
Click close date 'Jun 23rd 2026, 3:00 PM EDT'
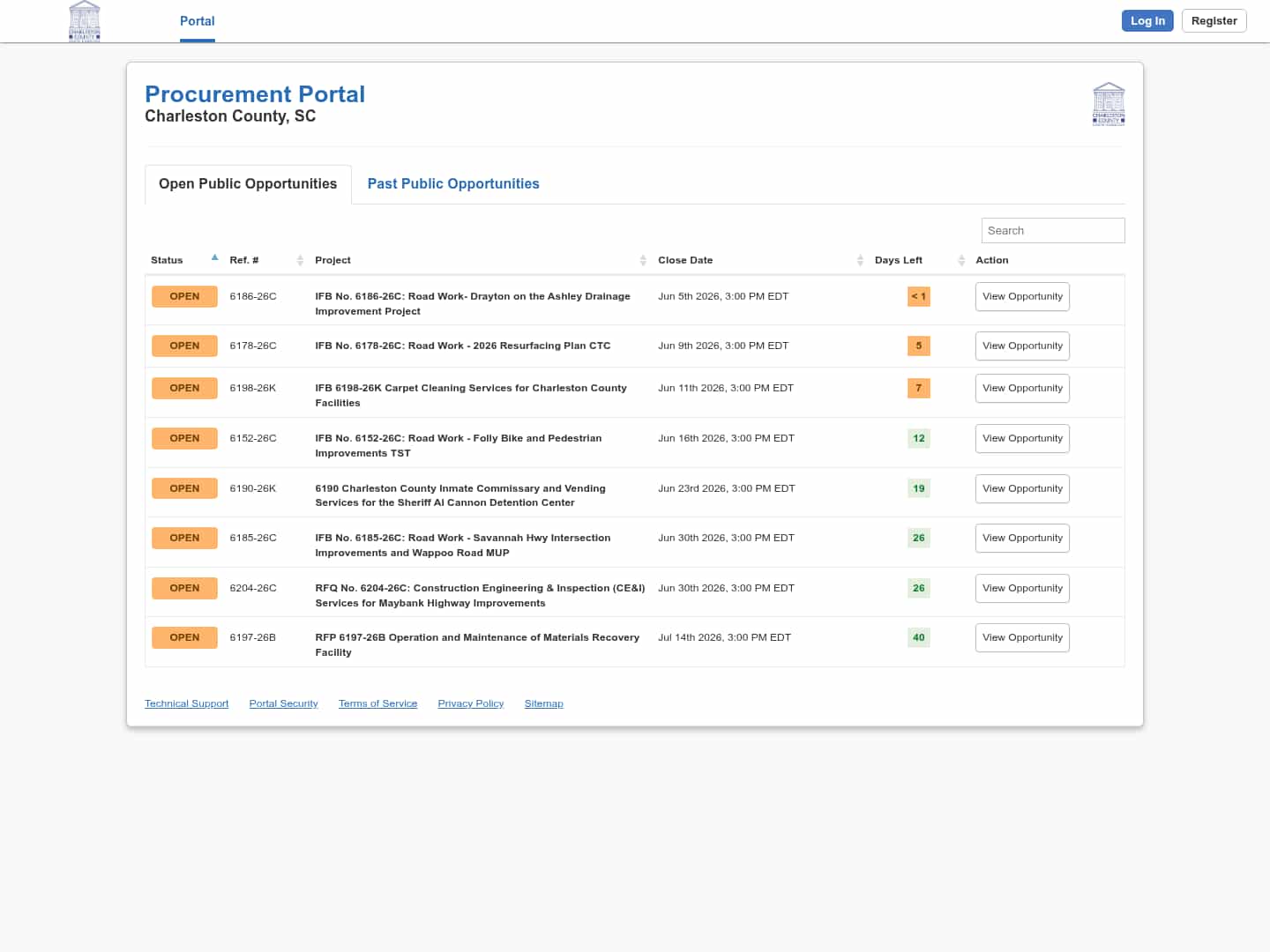[727, 488]
